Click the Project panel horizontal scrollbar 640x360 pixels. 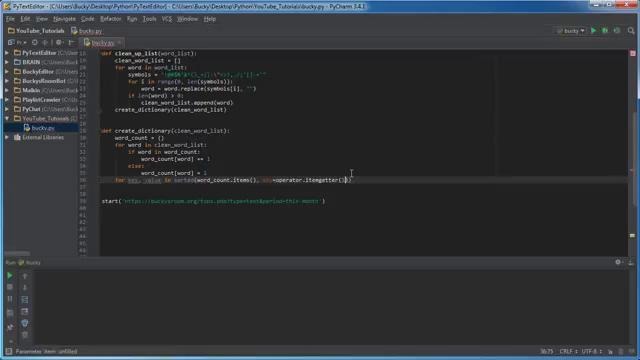(17, 253)
